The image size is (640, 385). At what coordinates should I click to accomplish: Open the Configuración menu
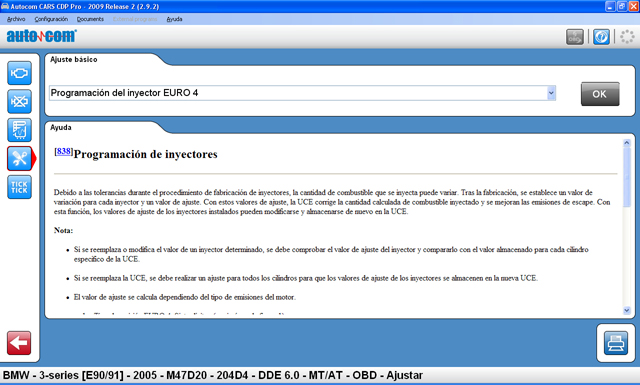[51, 19]
